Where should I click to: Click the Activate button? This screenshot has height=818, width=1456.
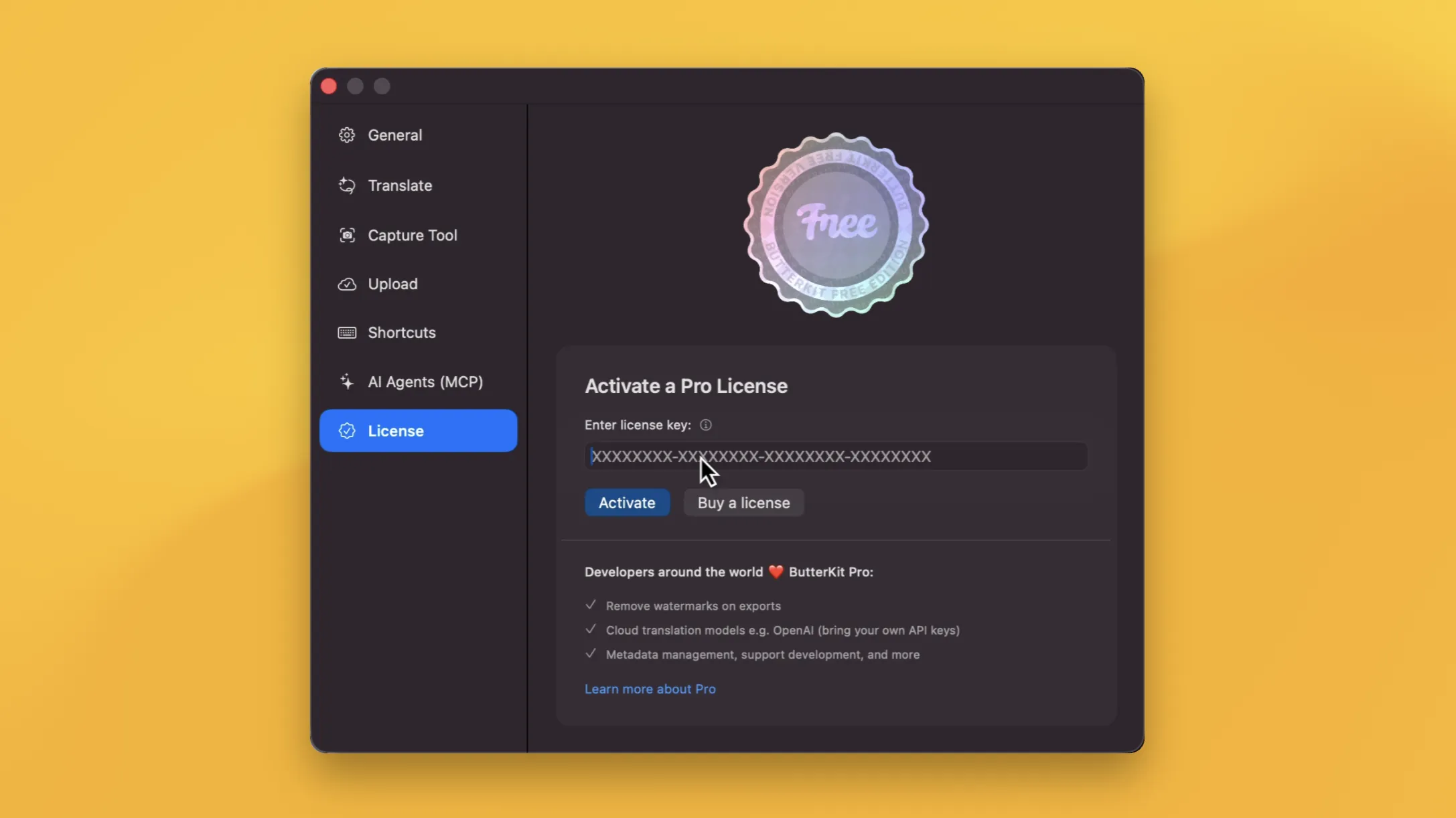627,503
